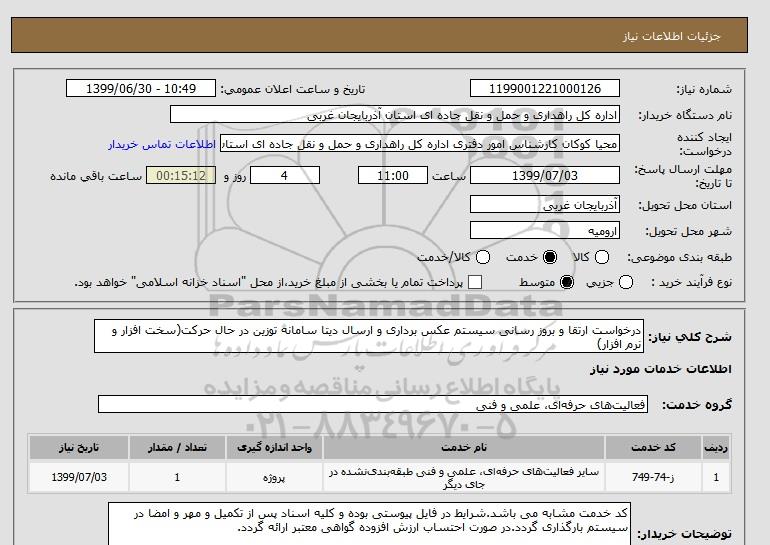The height and width of the screenshot is (545, 770).
Task: Click the شرح کلی نیاز label
Action: point(690,337)
